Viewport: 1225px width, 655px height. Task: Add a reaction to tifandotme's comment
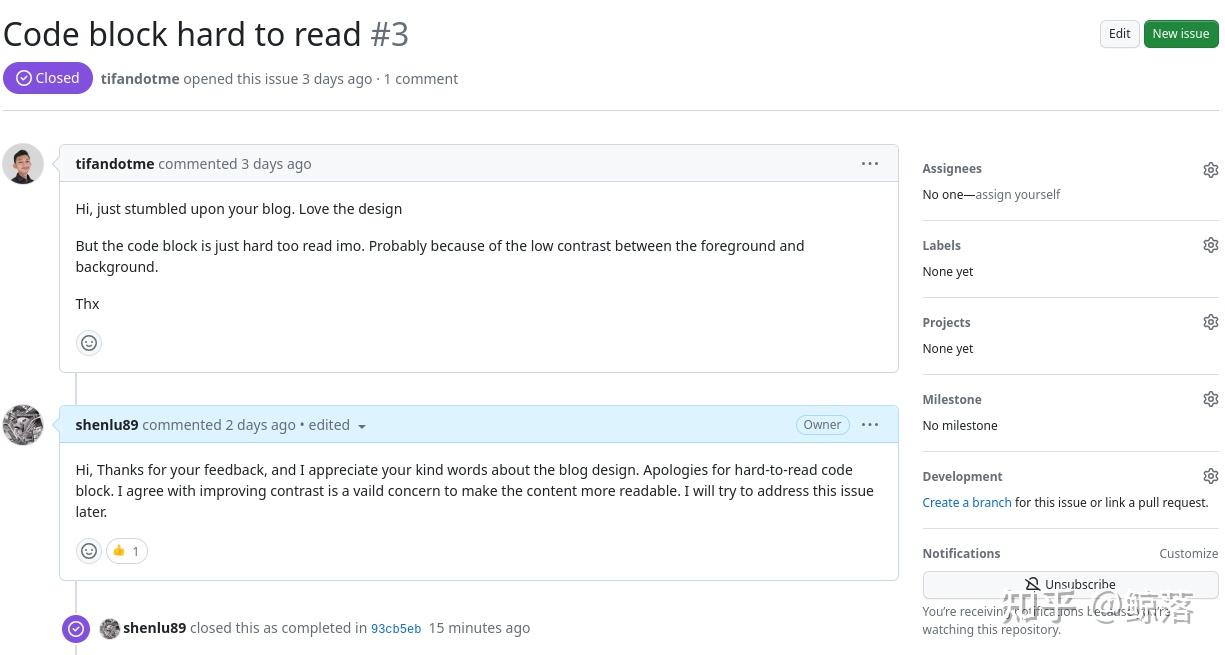point(89,343)
